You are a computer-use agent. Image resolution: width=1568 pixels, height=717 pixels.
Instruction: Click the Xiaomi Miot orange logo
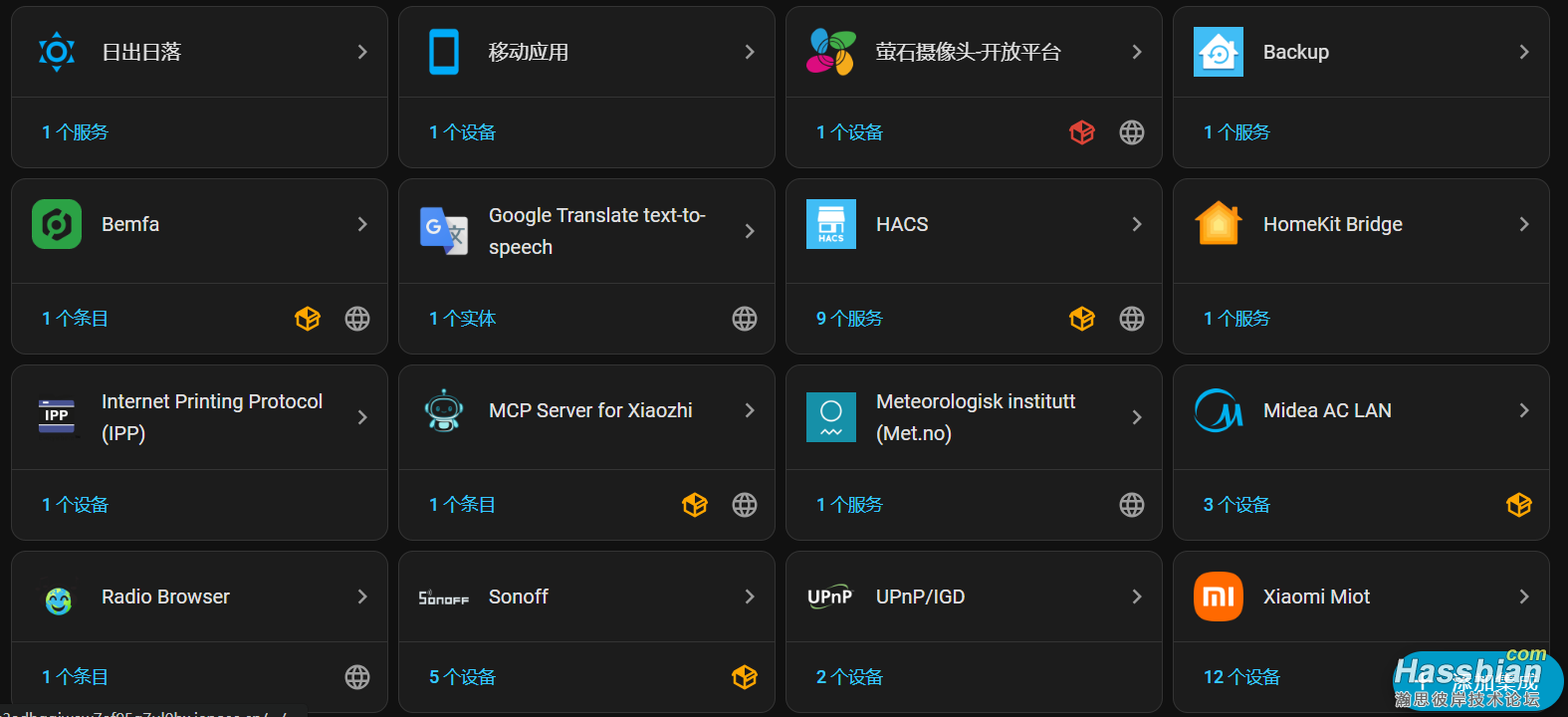point(1219,597)
